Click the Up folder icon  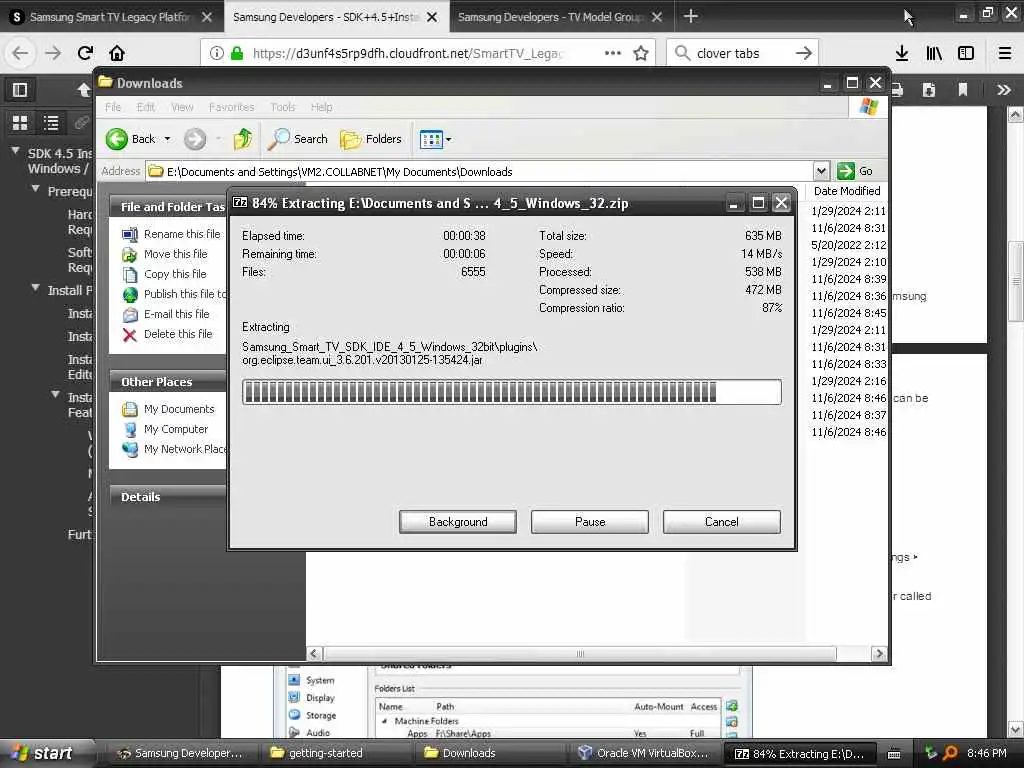tap(243, 138)
